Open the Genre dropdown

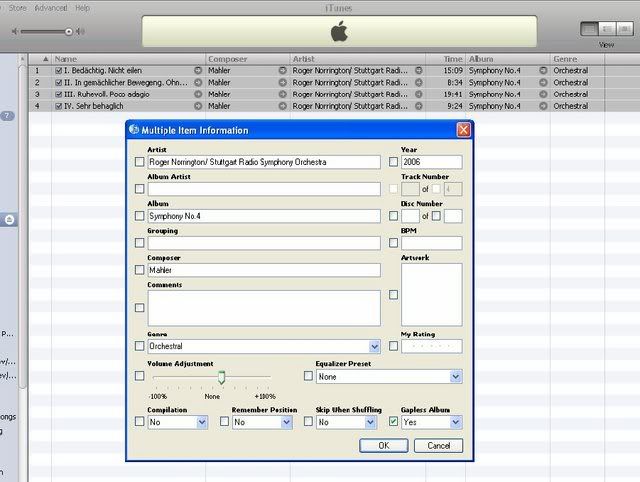(374, 347)
